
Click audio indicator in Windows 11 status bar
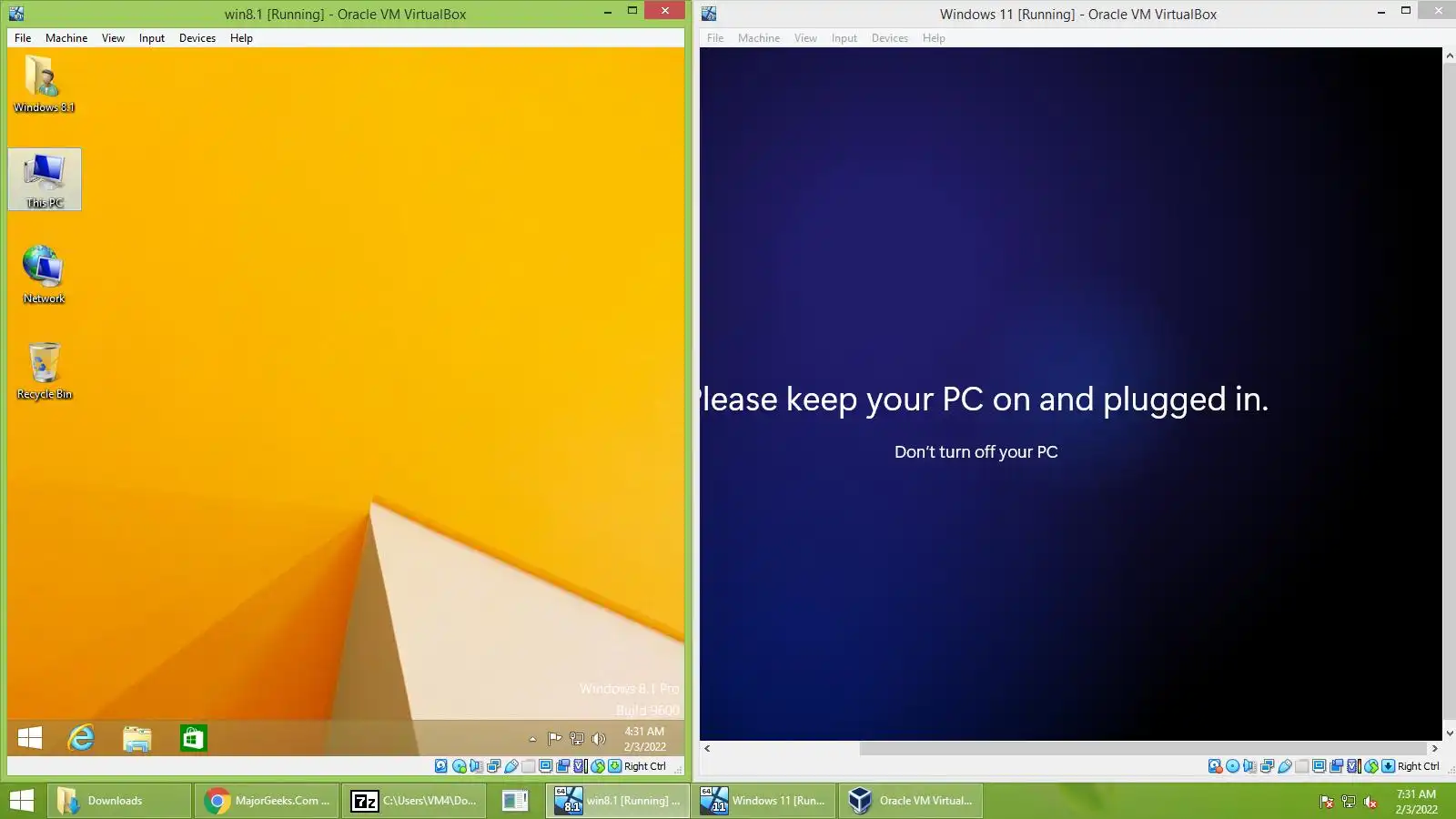coord(1249,766)
